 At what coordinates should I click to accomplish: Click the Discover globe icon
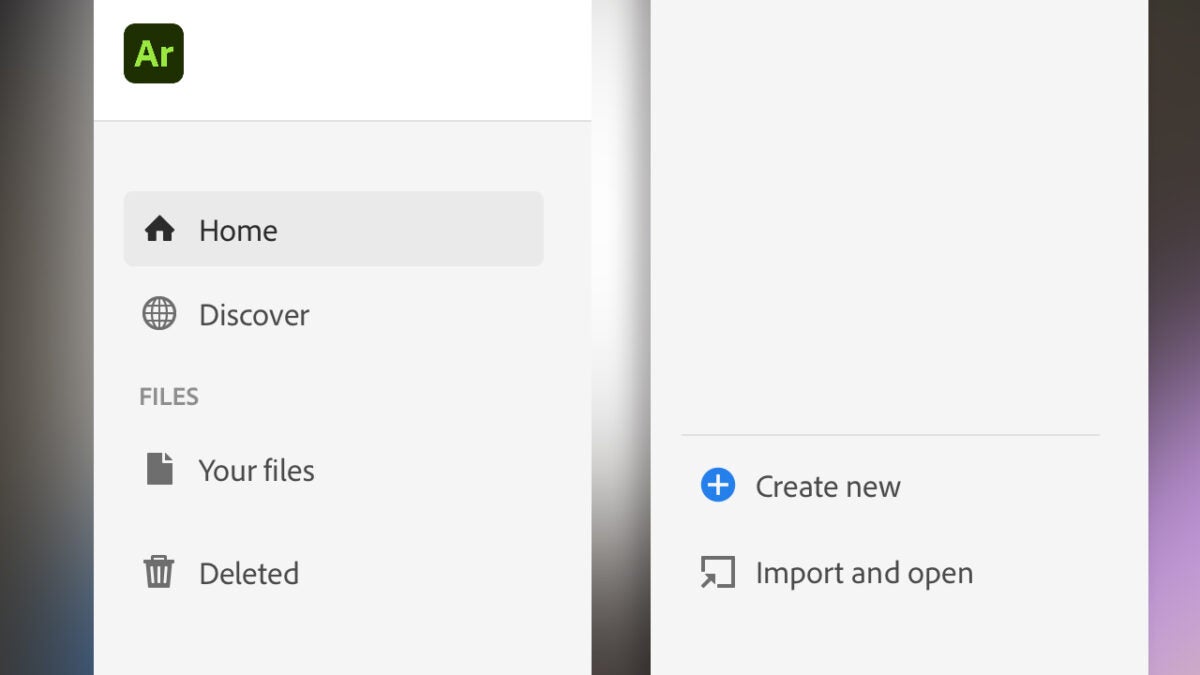coord(159,314)
